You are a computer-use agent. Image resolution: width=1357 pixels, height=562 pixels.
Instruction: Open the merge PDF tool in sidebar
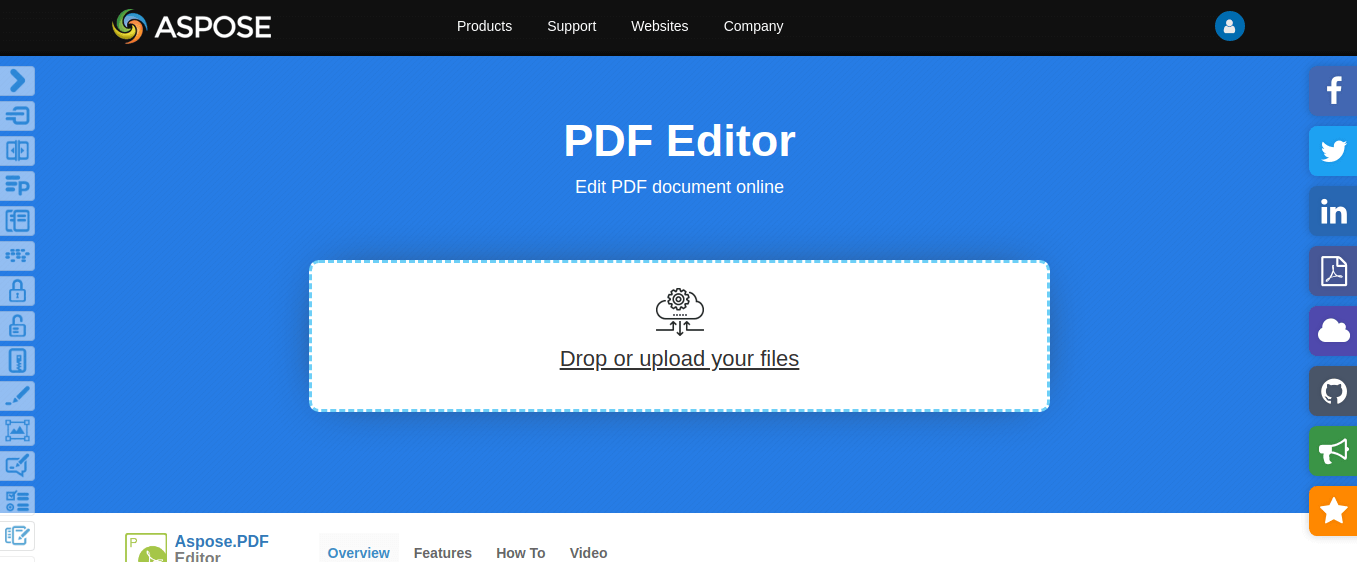(17, 116)
